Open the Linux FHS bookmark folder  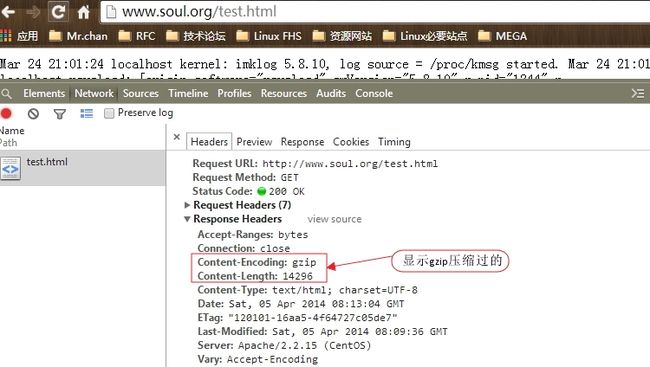click(x=269, y=36)
